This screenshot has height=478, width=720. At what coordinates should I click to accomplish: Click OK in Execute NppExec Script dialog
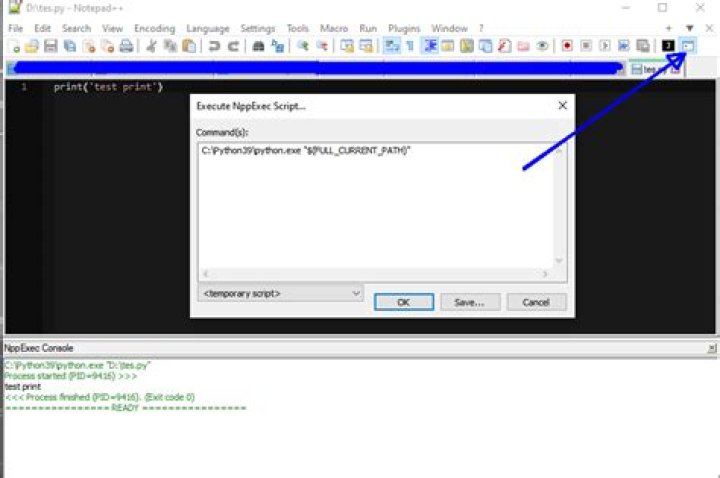pyautogui.click(x=404, y=302)
